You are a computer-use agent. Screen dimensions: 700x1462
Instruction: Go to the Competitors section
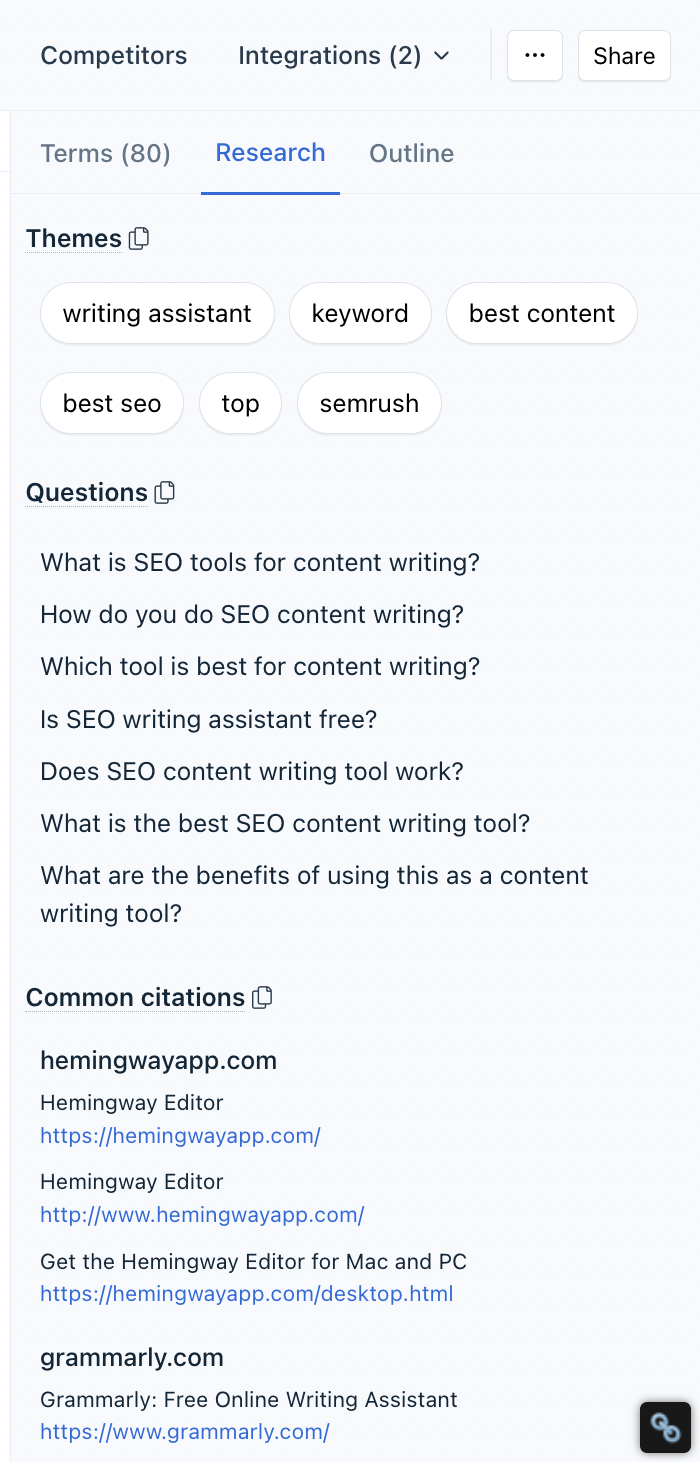[x=113, y=56]
